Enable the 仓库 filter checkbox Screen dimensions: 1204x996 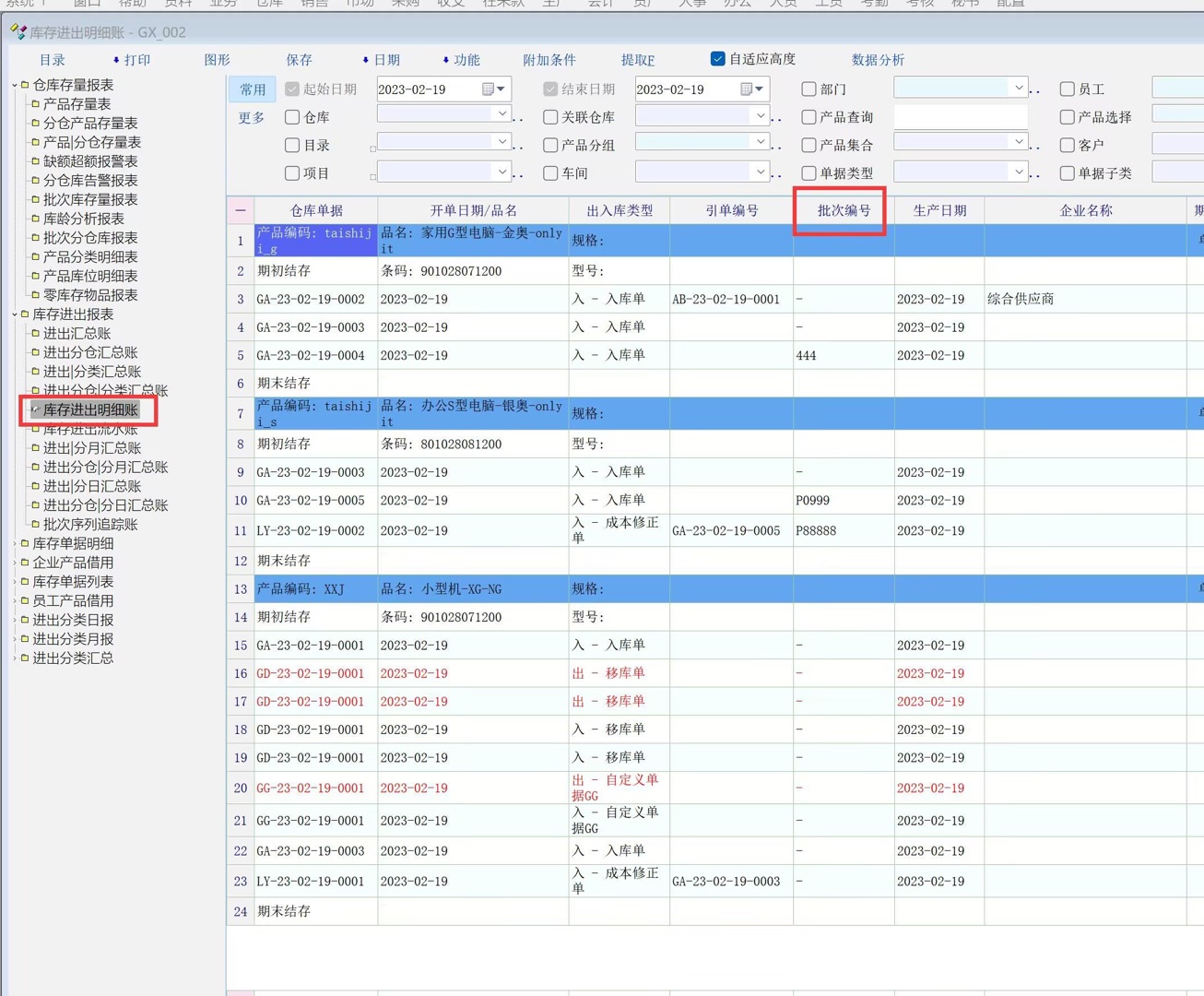tap(292, 117)
